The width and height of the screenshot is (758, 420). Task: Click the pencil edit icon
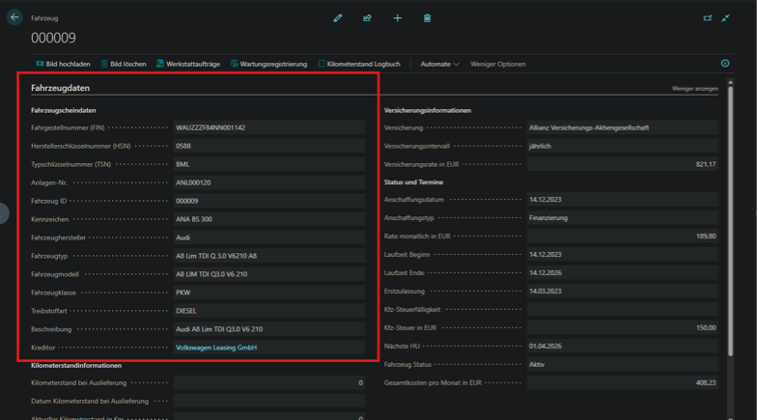coord(338,18)
